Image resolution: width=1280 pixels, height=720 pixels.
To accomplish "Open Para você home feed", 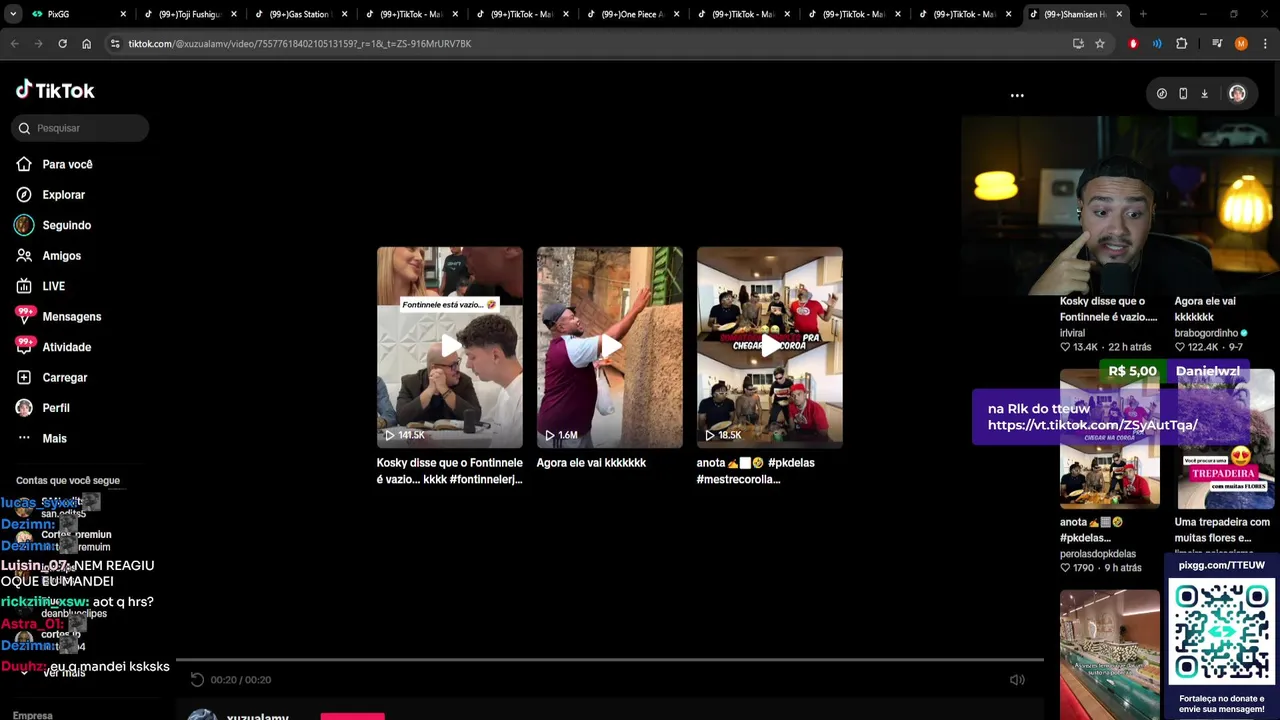I will pos(67,164).
